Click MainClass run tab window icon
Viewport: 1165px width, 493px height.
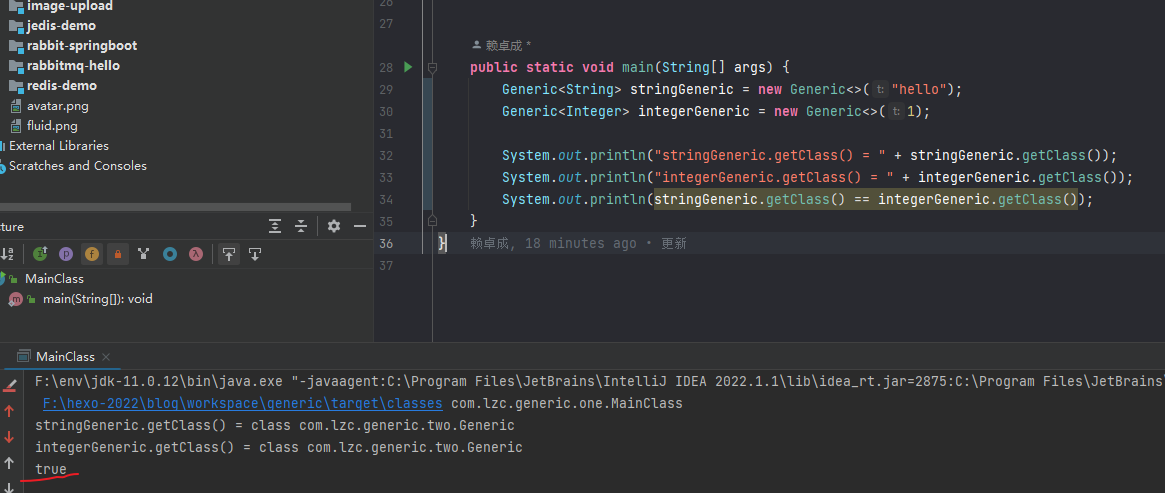point(24,356)
